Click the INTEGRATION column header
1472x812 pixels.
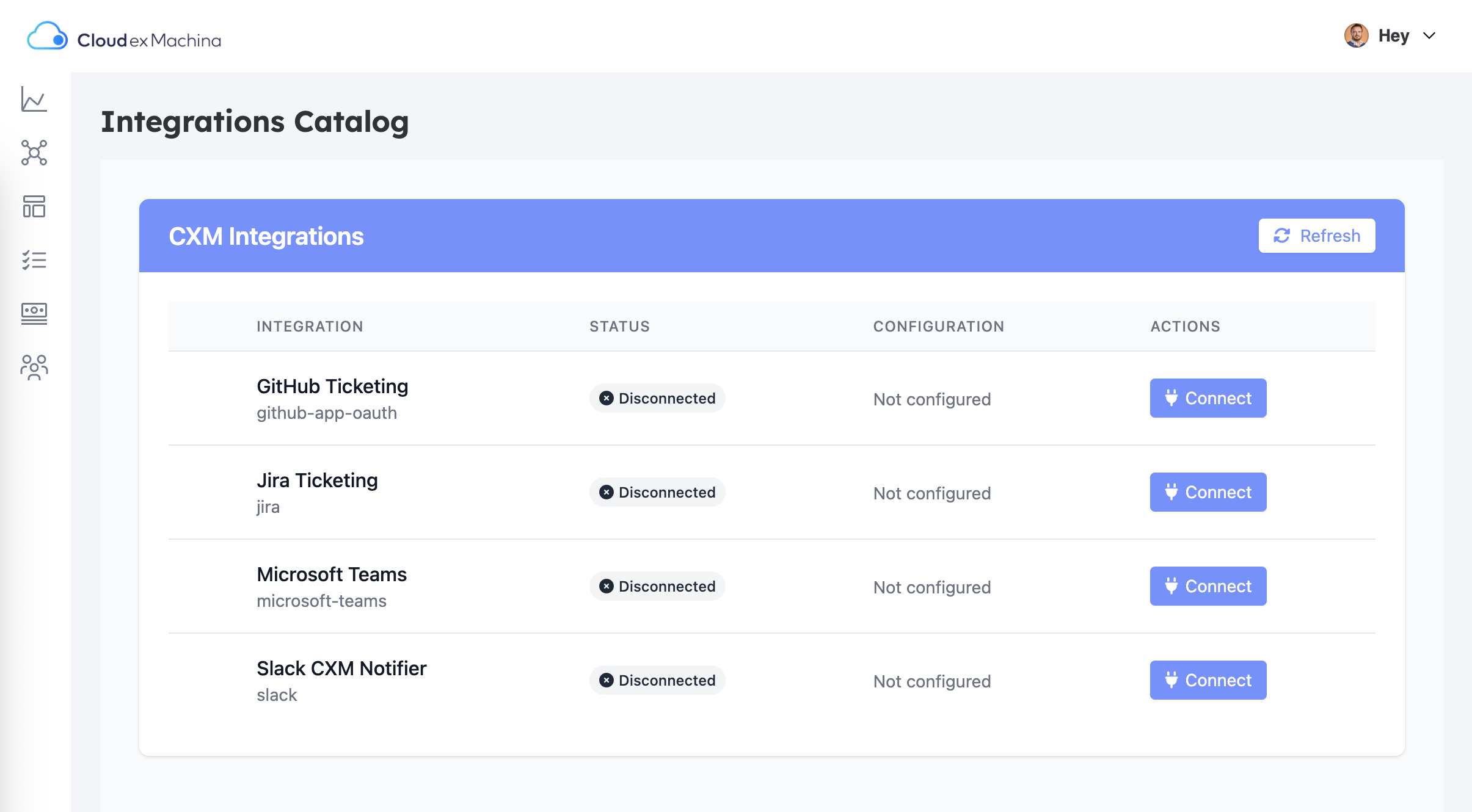[310, 327]
